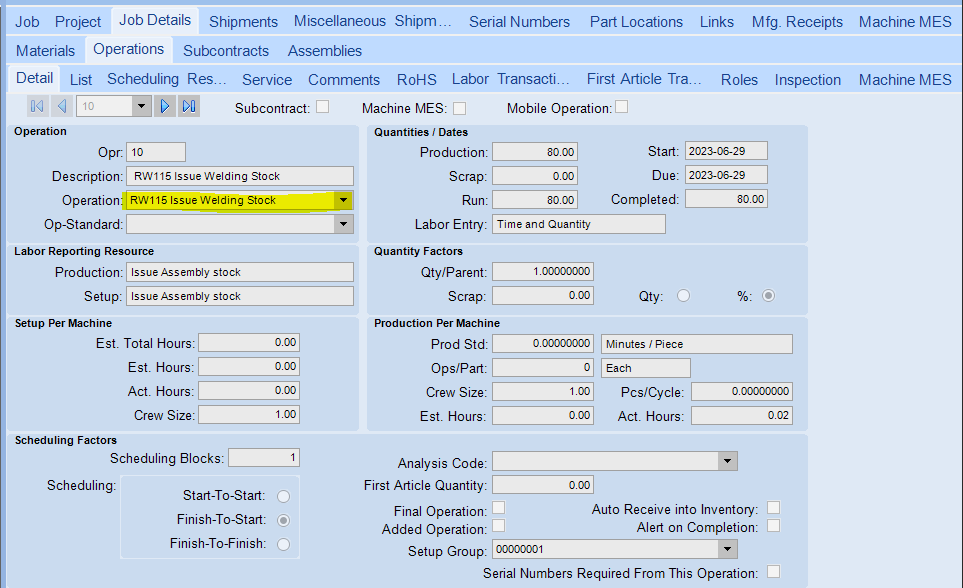963x588 pixels.
Task: Enable Auto Receive into Inventory checkbox
Action: tap(773, 508)
